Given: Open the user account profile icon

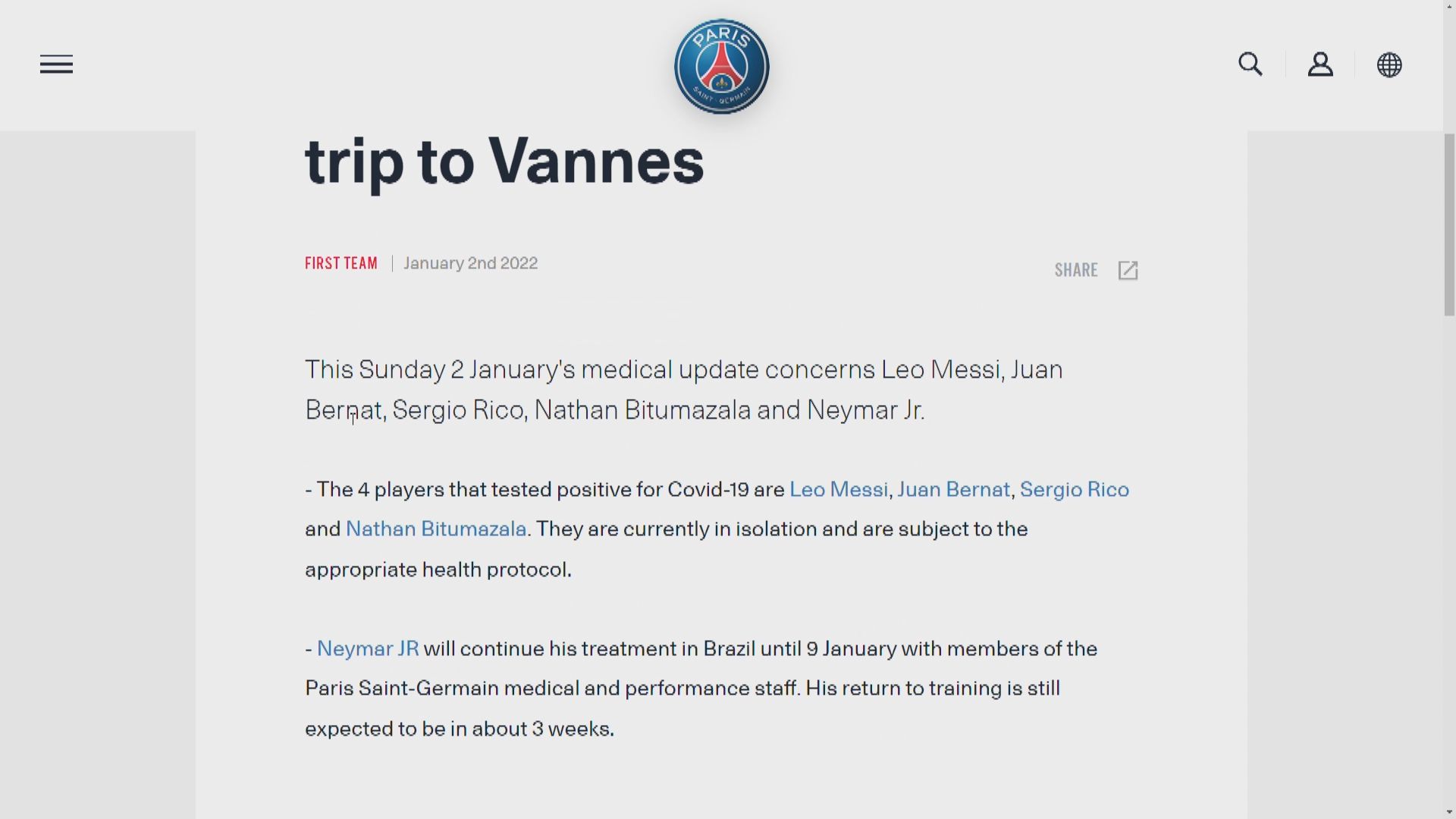Looking at the screenshot, I should 1320,64.
